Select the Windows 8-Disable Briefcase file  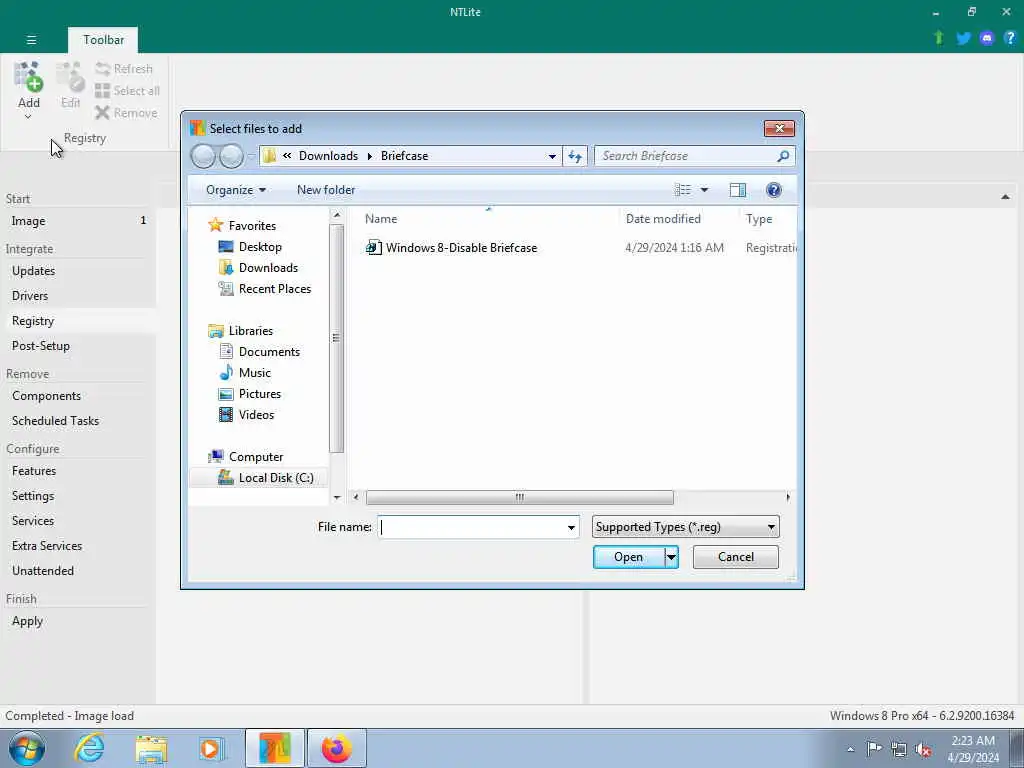[x=461, y=248]
